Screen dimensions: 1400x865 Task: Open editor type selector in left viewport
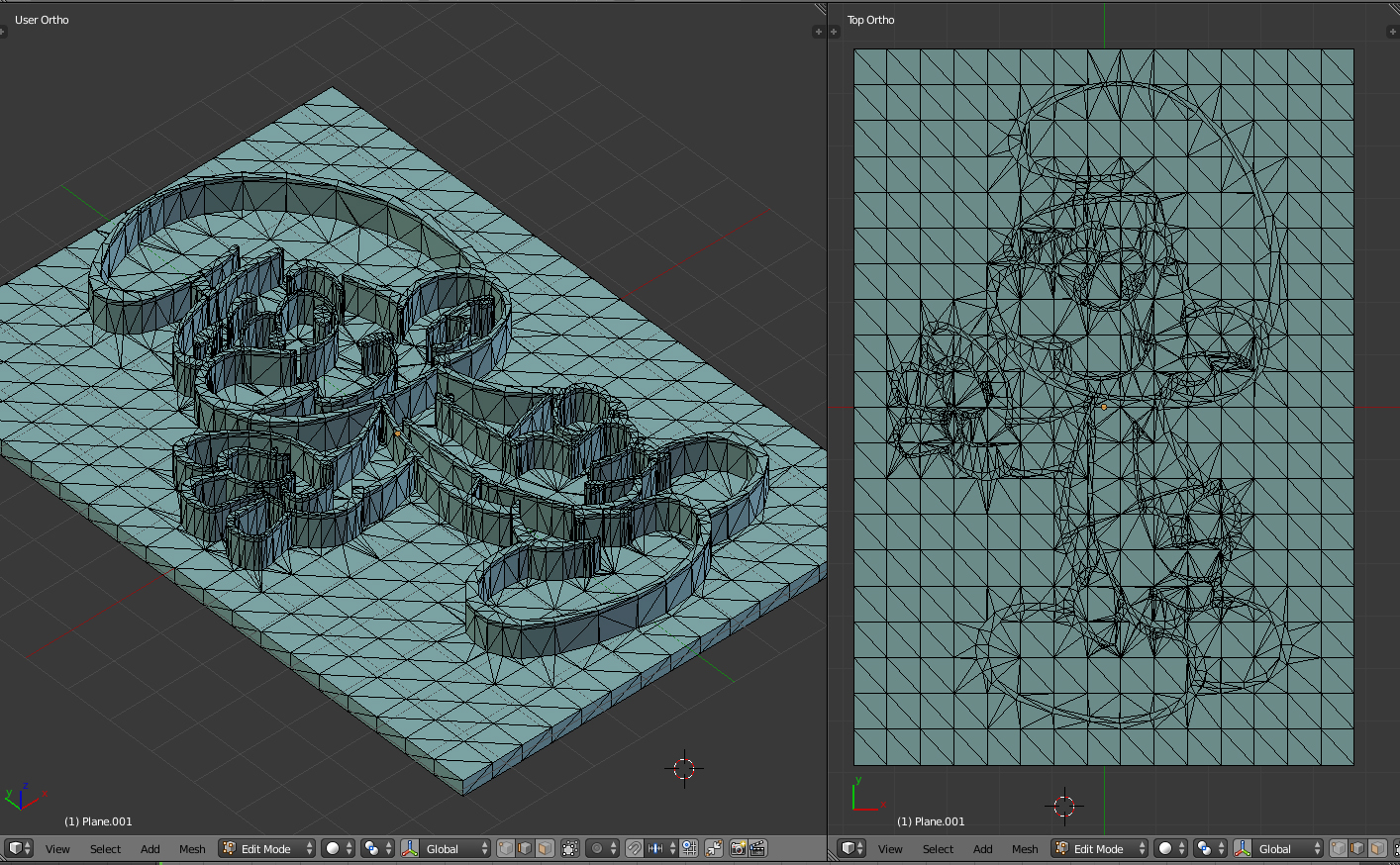[19, 848]
